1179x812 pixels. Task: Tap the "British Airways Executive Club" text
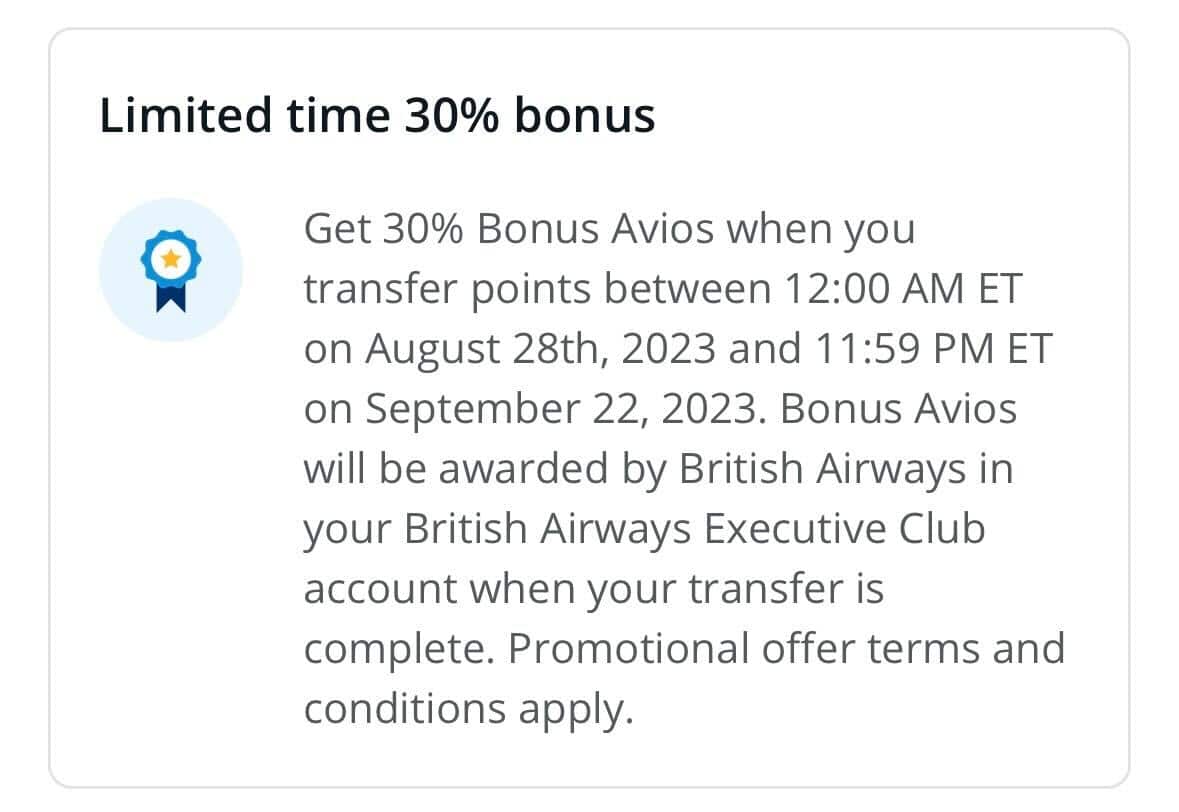(x=694, y=529)
